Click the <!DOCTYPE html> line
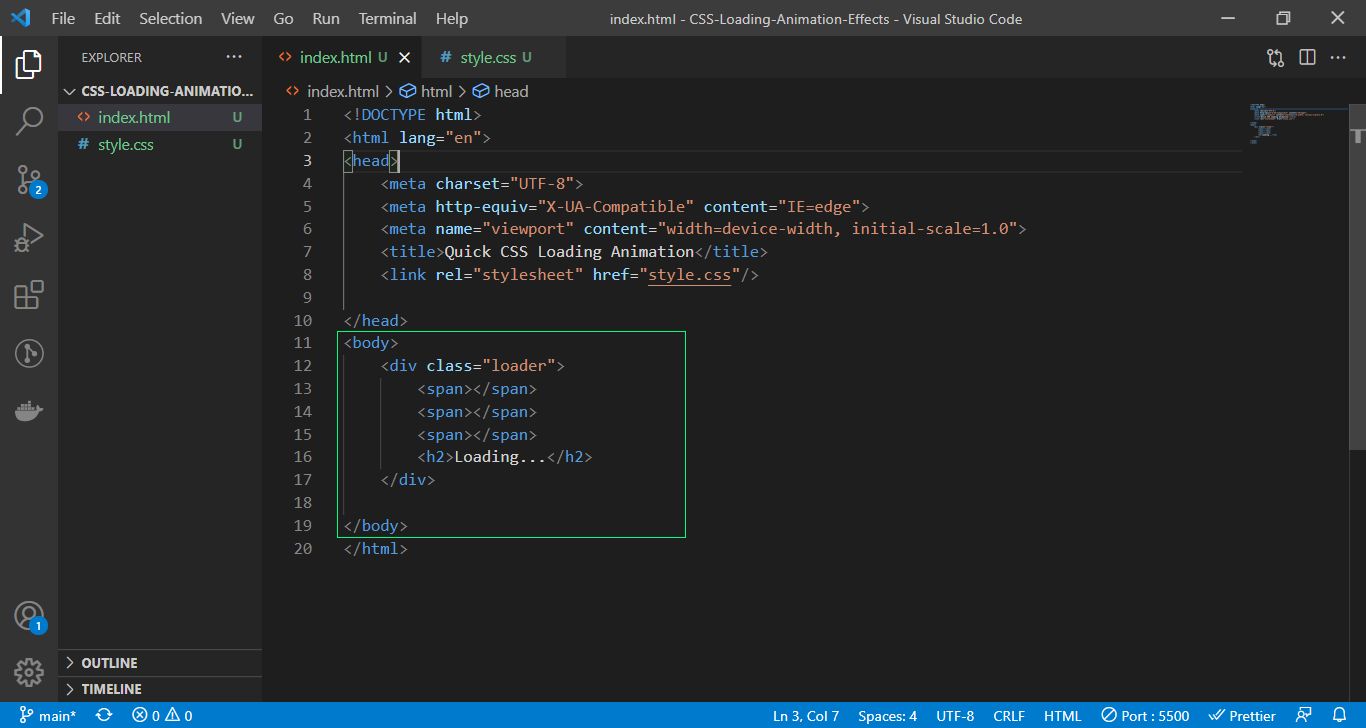 point(413,114)
